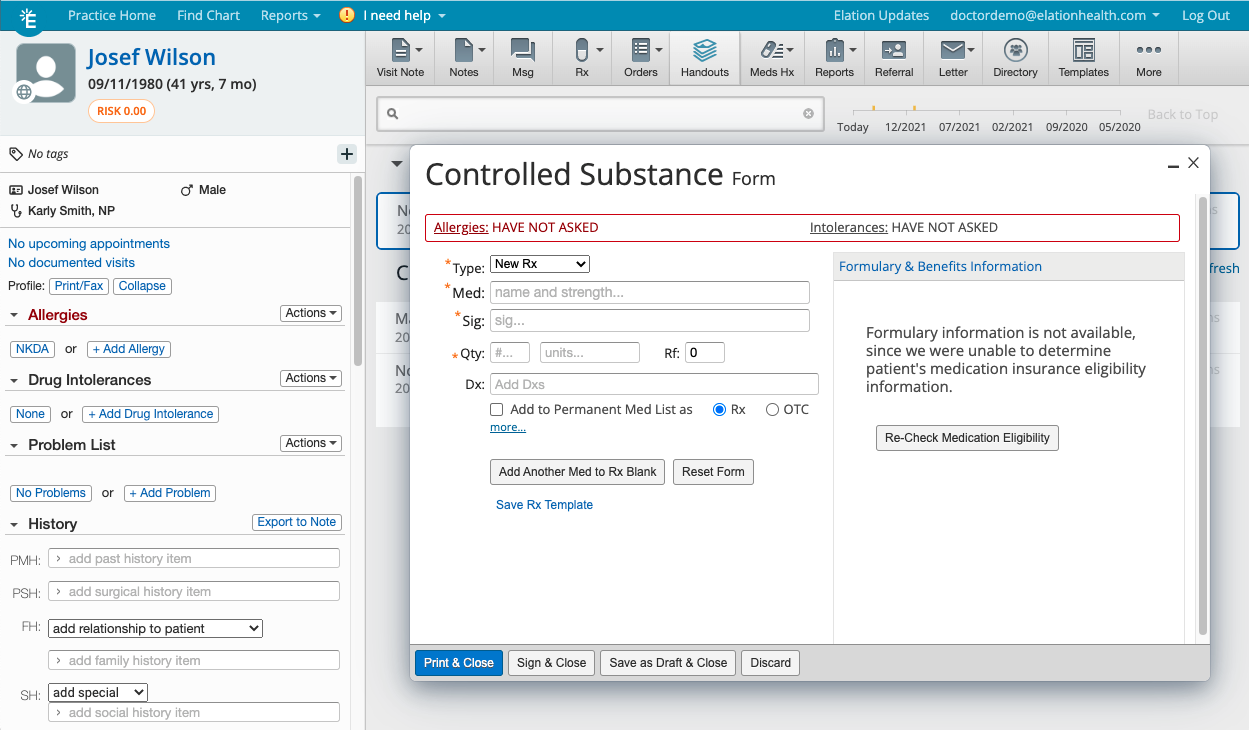Image resolution: width=1249 pixels, height=730 pixels.
Task: Open the Allergies Actions dropdown
Action: [310, 313]
